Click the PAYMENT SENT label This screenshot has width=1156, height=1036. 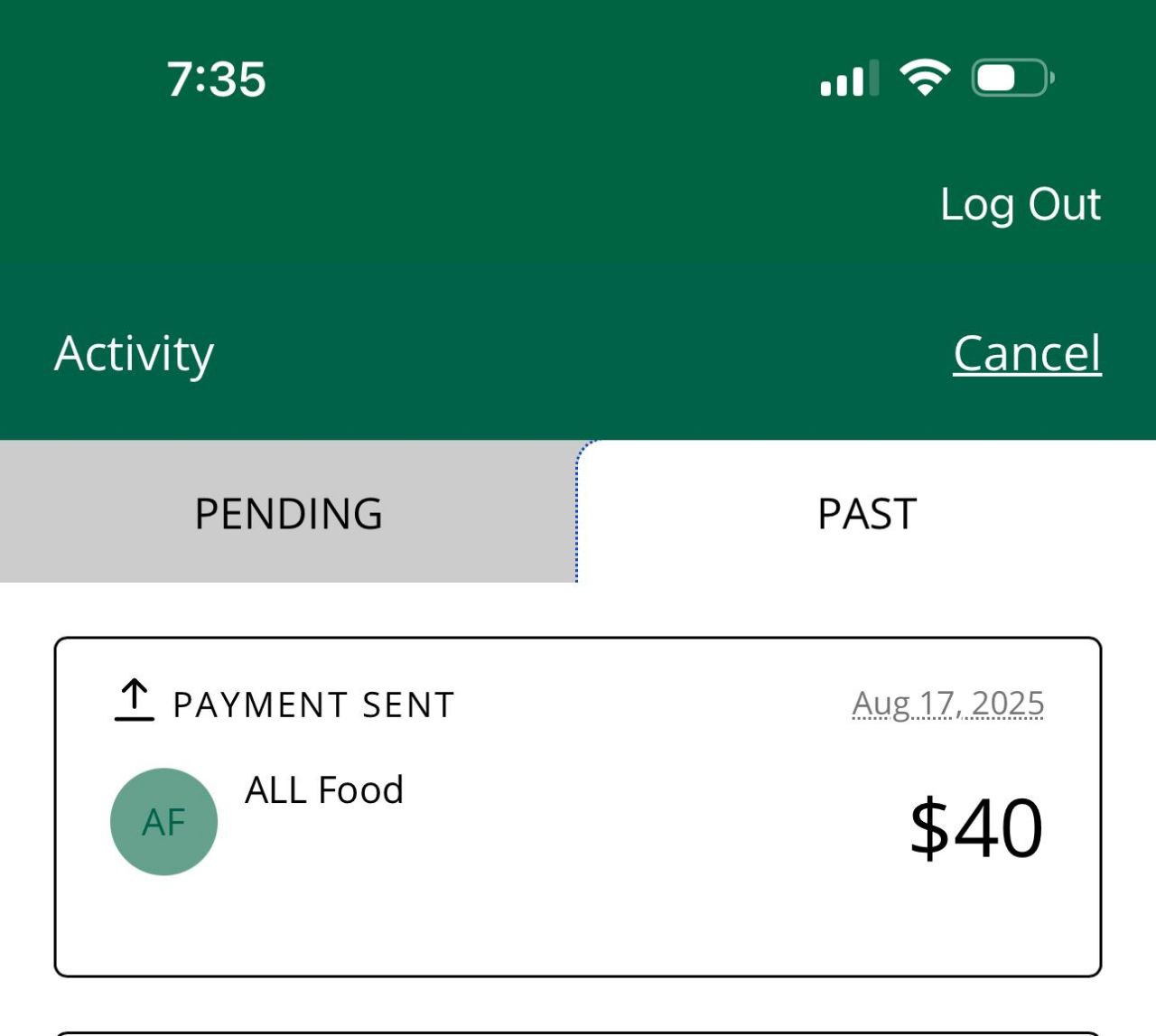313,705
